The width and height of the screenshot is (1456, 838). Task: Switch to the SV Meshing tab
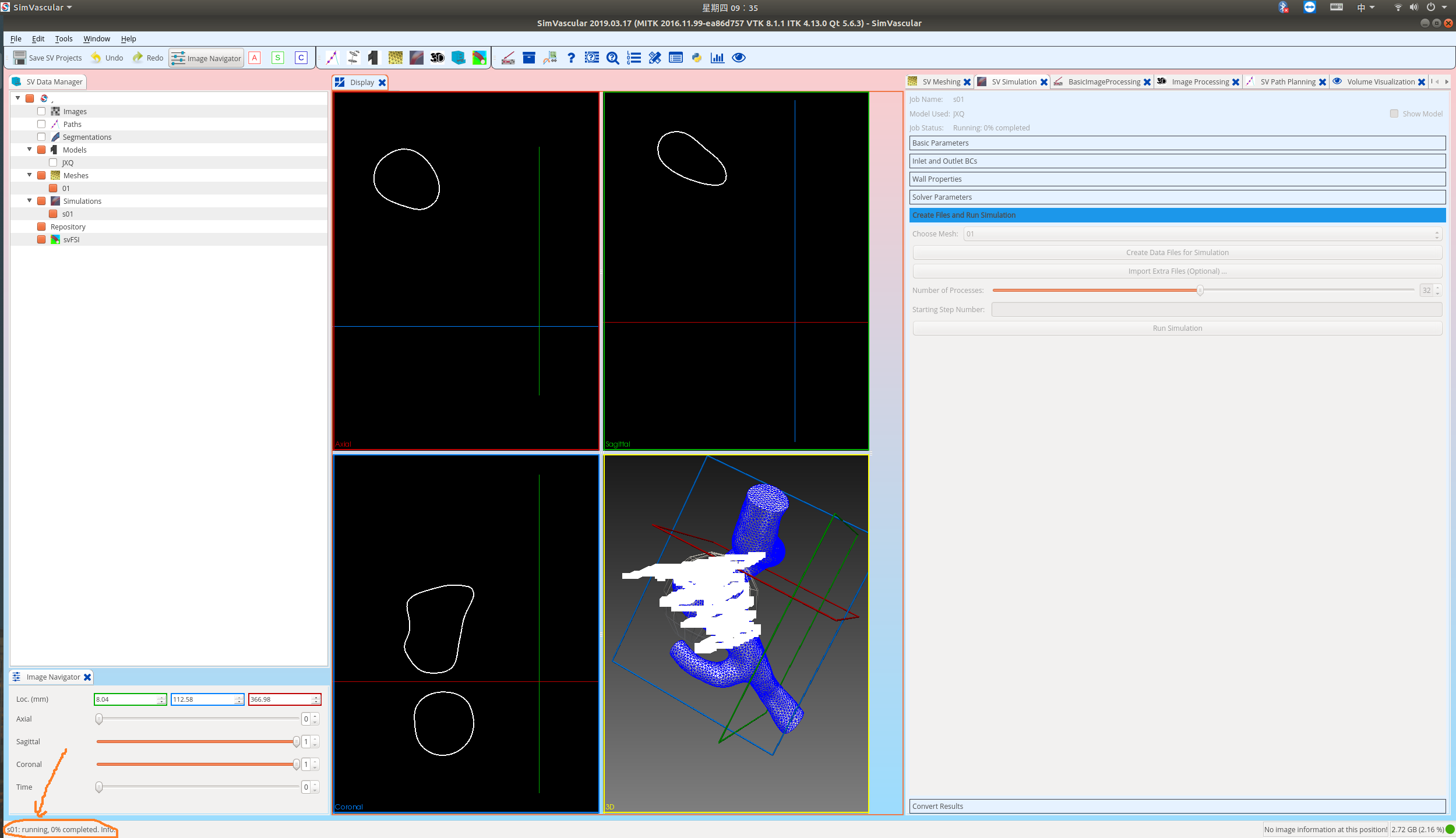pos(939,82)
